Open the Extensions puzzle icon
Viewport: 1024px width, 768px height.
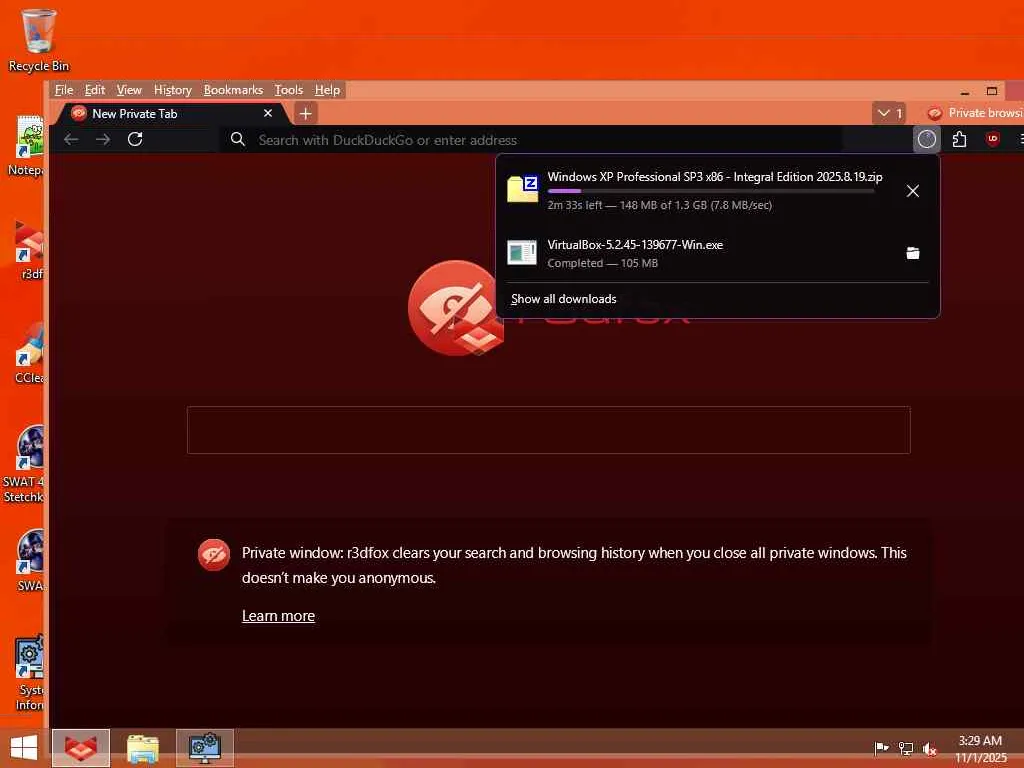(x=959, y=139)
